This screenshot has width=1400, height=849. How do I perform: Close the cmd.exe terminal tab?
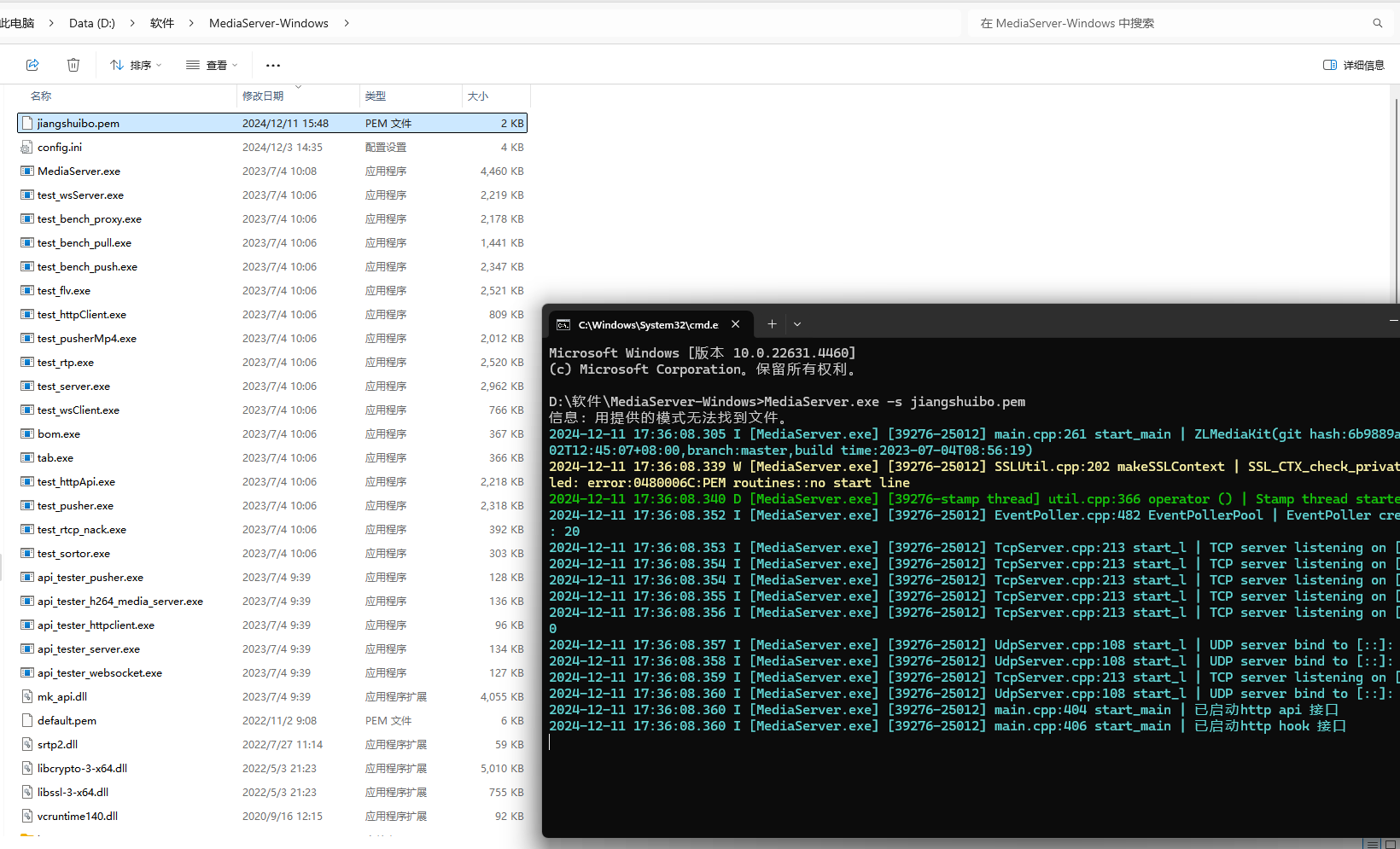736,324
